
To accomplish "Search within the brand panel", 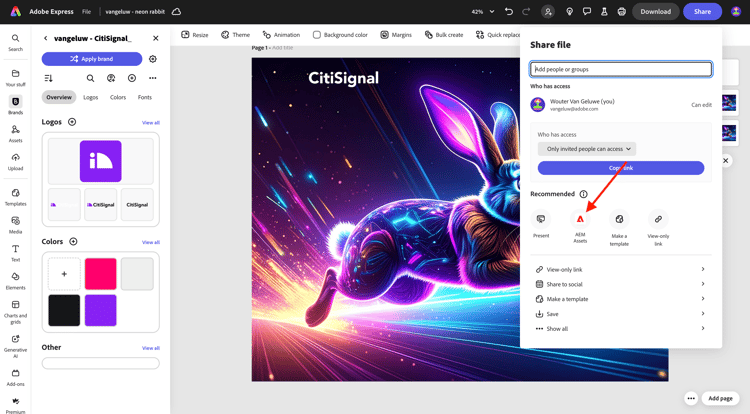I will 90,78.
